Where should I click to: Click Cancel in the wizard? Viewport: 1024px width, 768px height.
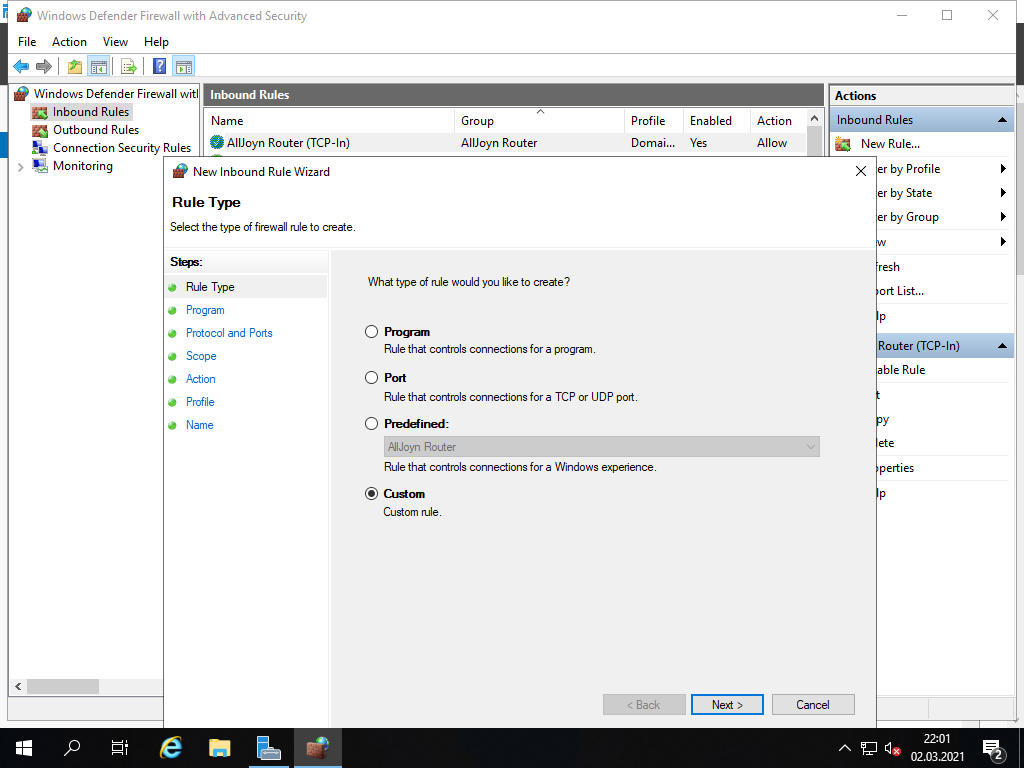point(813,705)
